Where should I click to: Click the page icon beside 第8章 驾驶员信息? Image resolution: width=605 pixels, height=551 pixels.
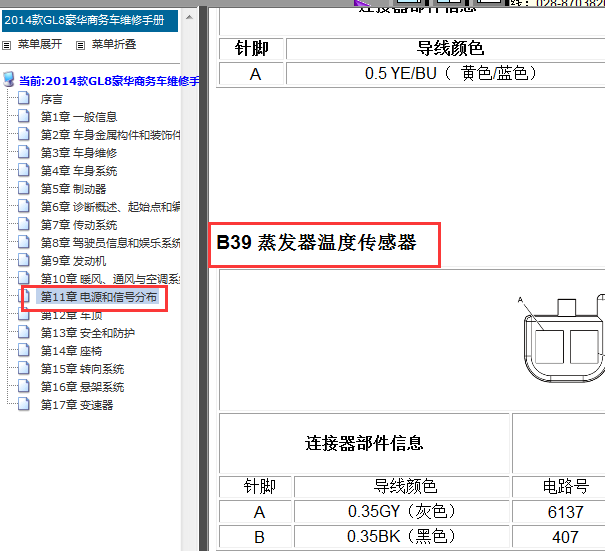pyautogui.click(x=24, y=242)
